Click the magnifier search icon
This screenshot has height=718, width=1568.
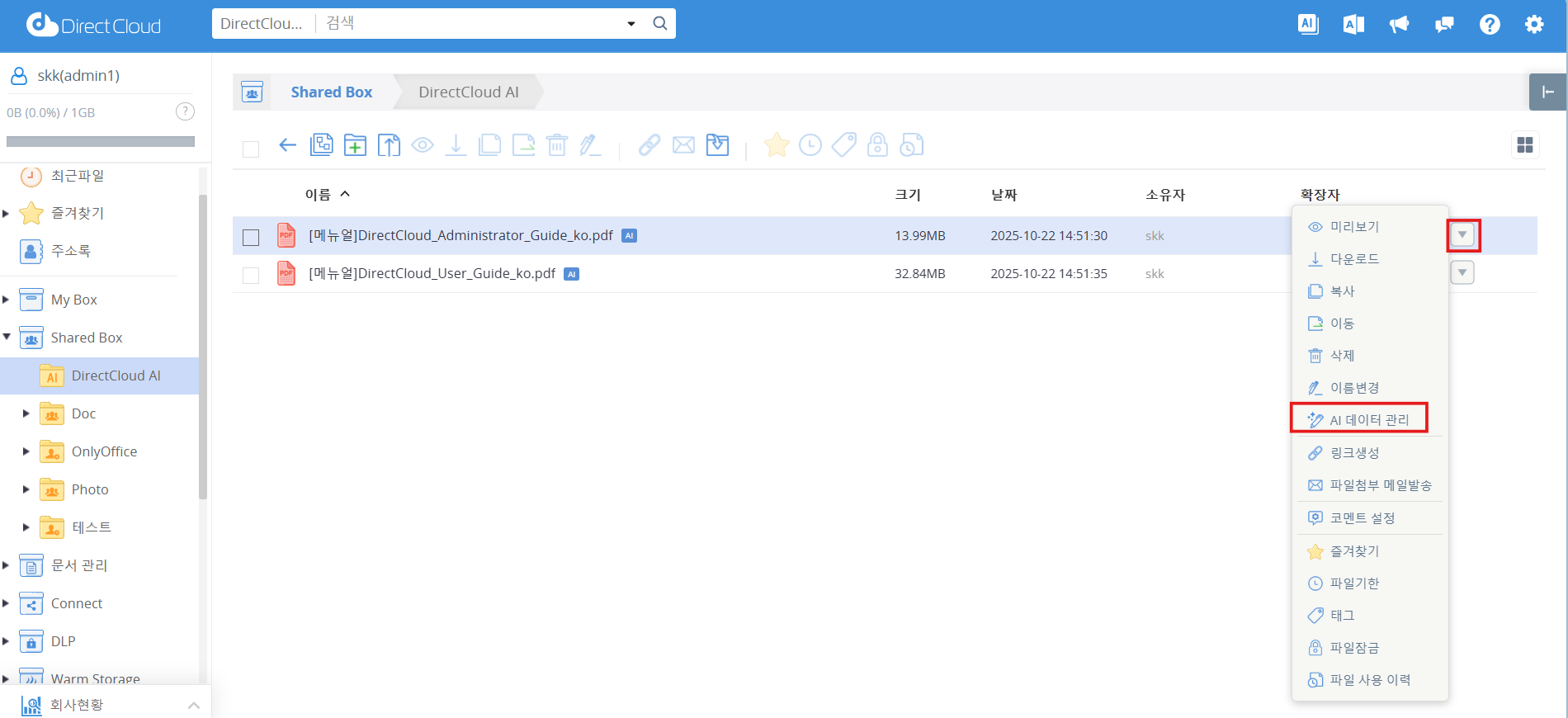(x=660, y=23)
